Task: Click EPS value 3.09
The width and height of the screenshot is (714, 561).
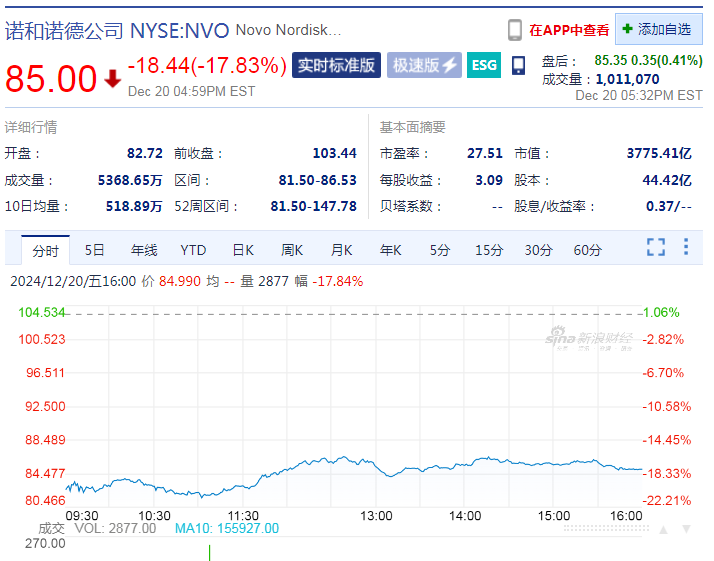Action: point(489,180)
